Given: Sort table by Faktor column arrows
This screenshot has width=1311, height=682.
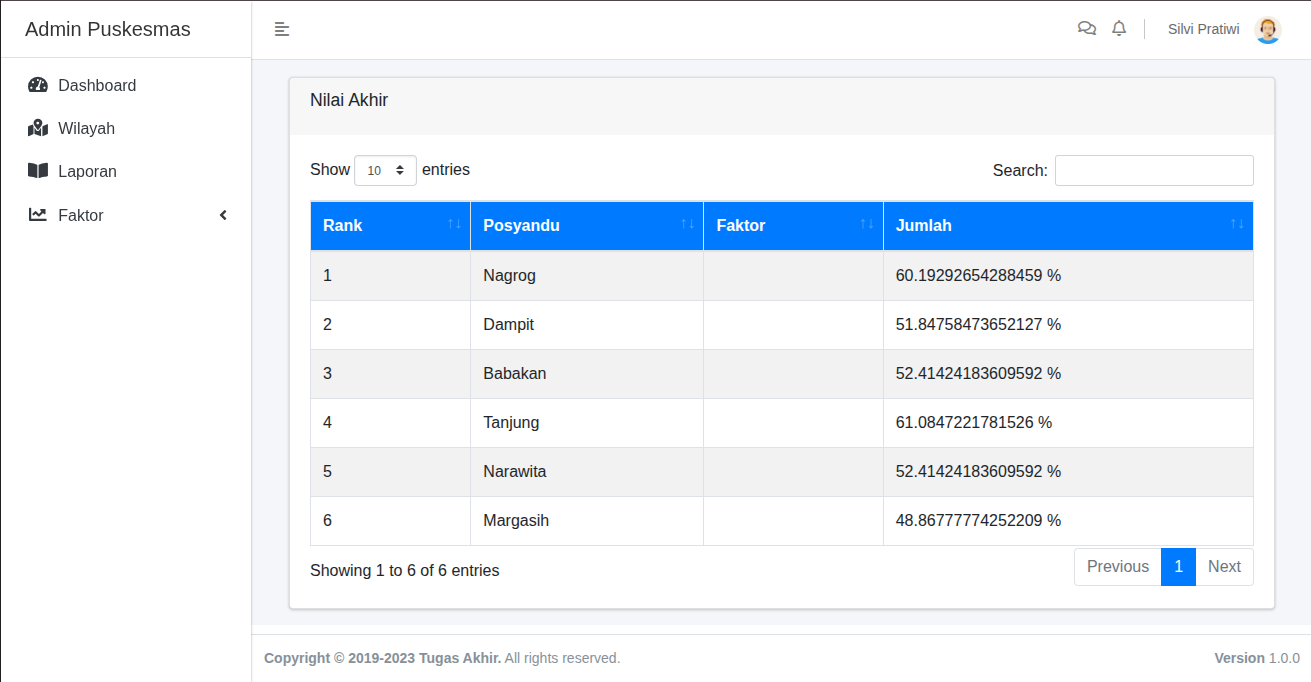Looking at the screenshot, I should [867, 224].
